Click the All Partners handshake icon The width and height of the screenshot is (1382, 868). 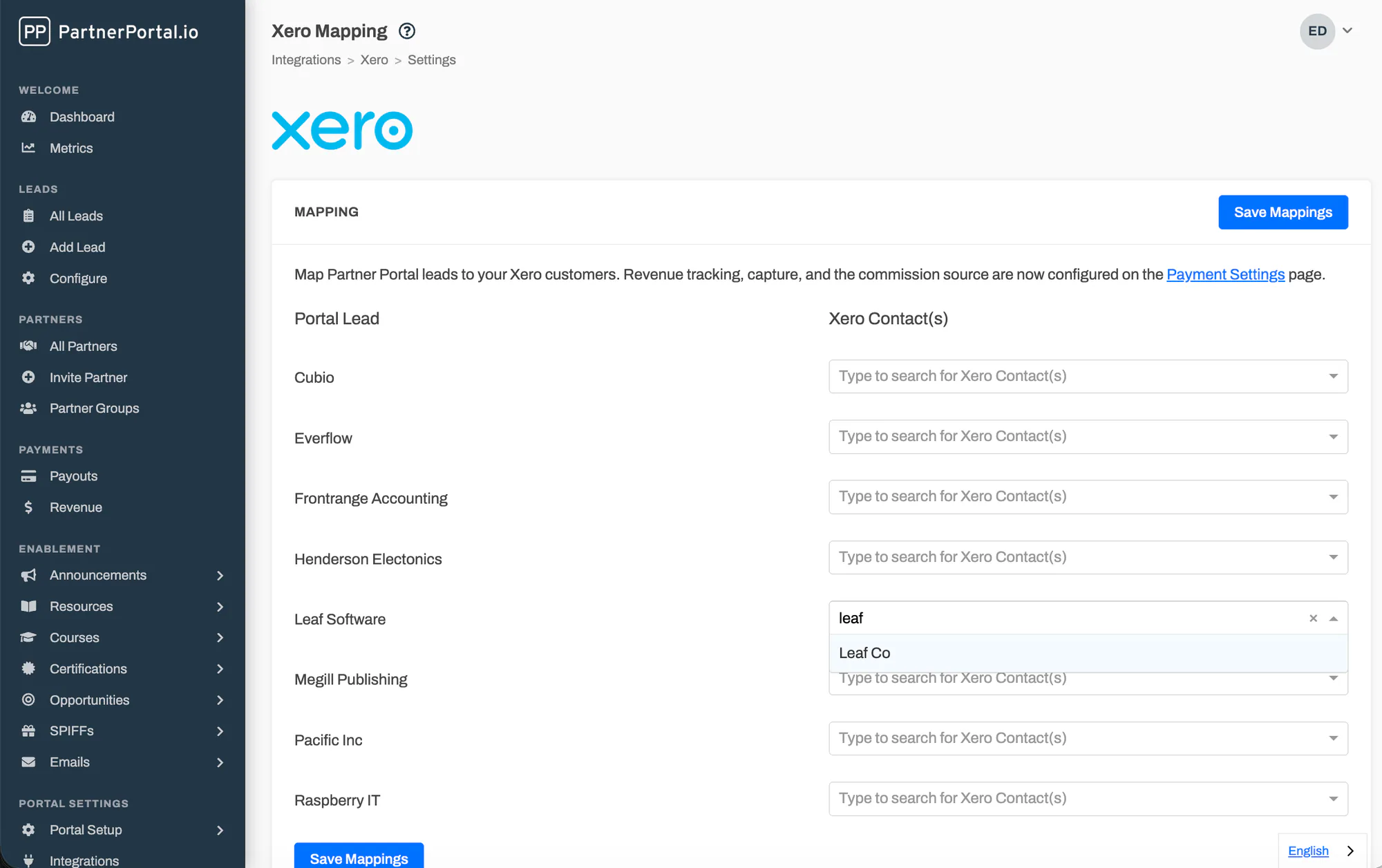(x=28, y=346)
